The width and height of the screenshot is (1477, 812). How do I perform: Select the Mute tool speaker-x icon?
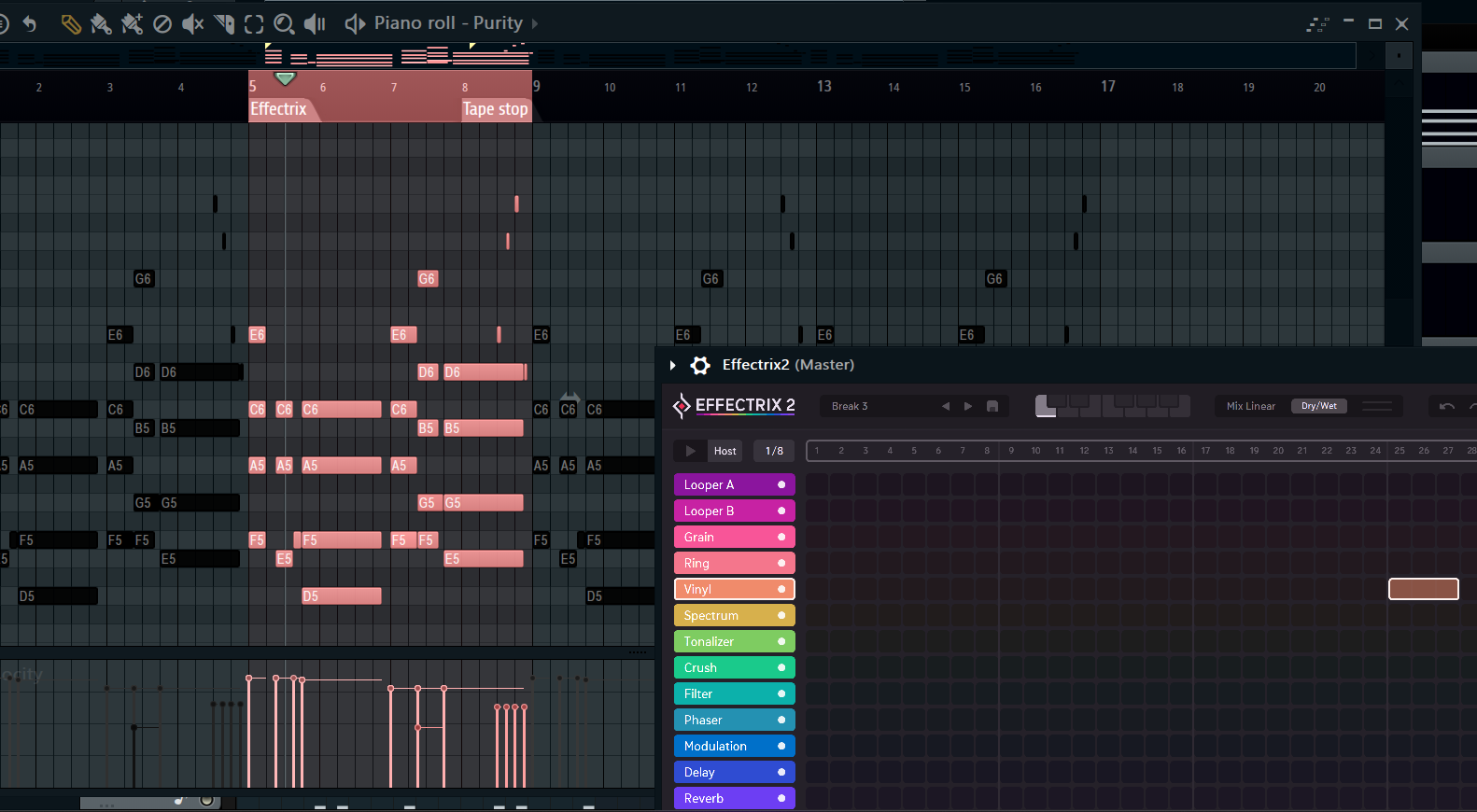[x=192, y=23]
